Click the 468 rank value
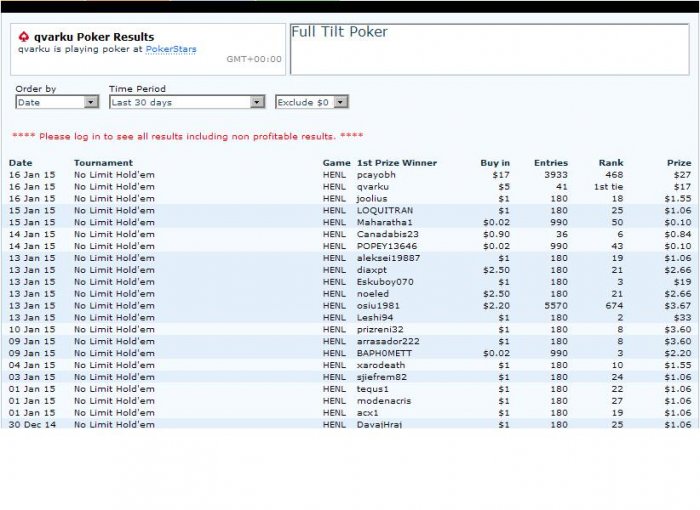This screenshot has height=510, width=700. [x=614, y=175]
